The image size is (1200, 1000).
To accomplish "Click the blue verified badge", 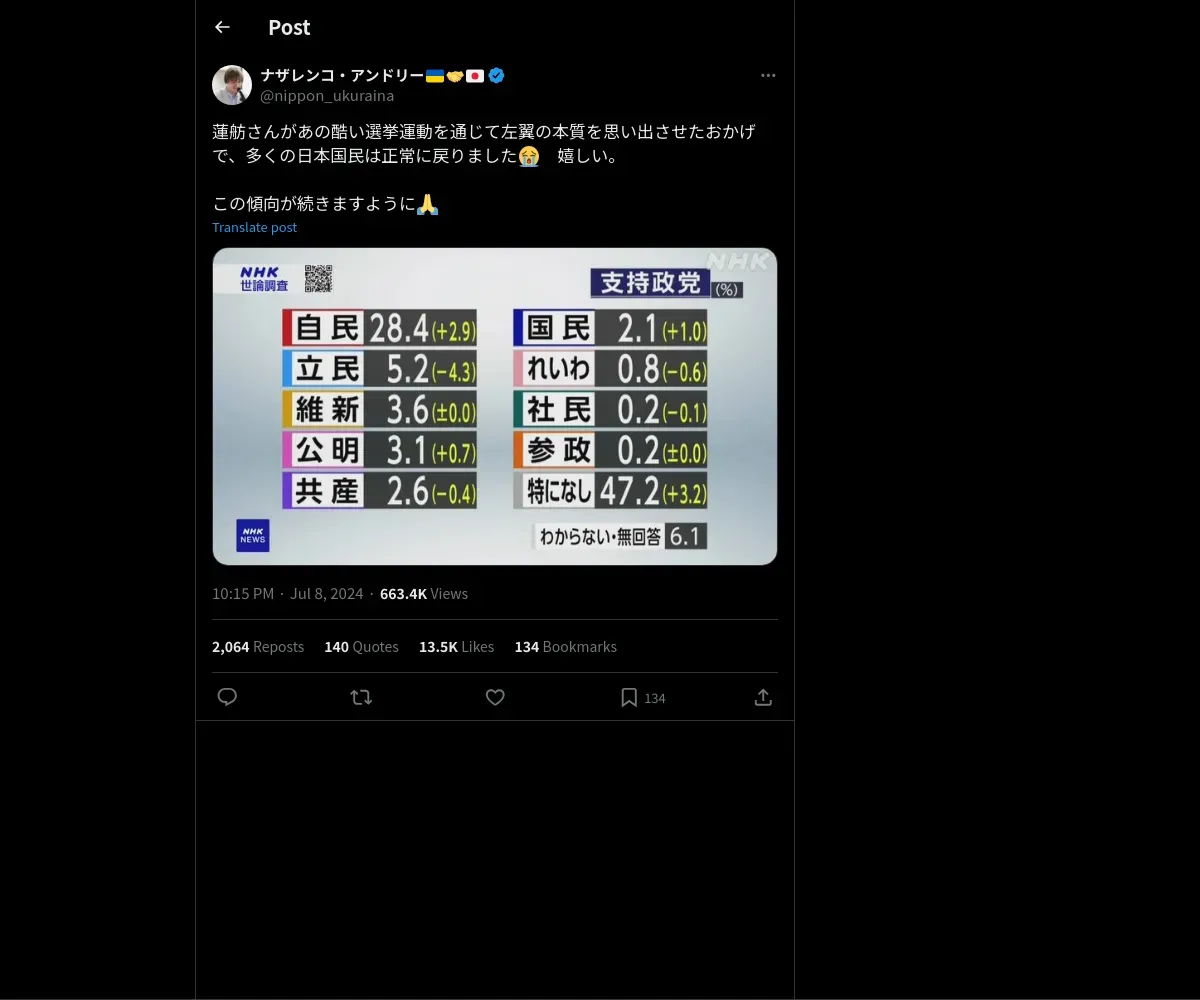I will [x=496, y=75].
